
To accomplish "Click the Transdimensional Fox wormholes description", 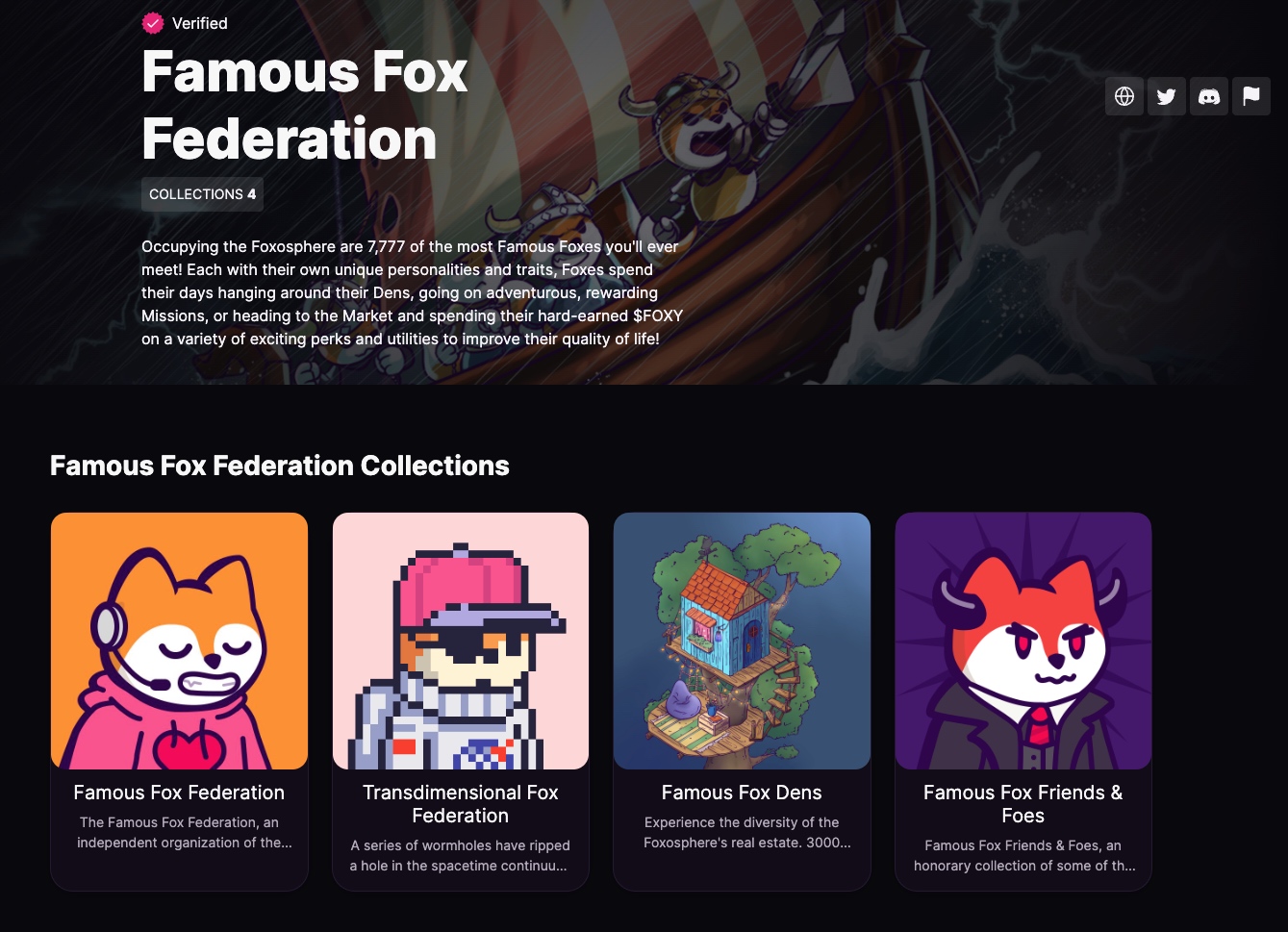I will coord(459,856).
